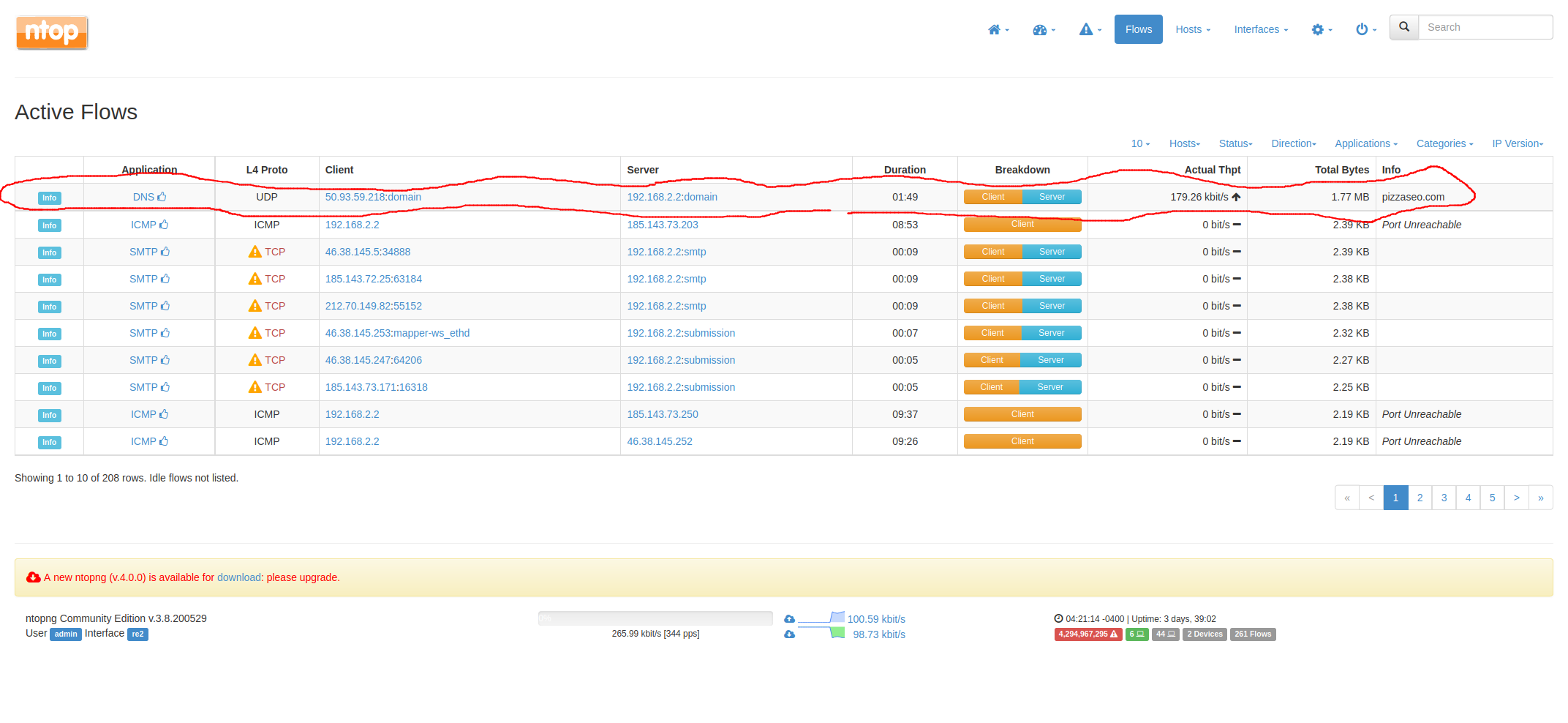Open the Hosts menu in navbar
The width and height of the screenshot is (1568, 723).
click(1193, 29)
